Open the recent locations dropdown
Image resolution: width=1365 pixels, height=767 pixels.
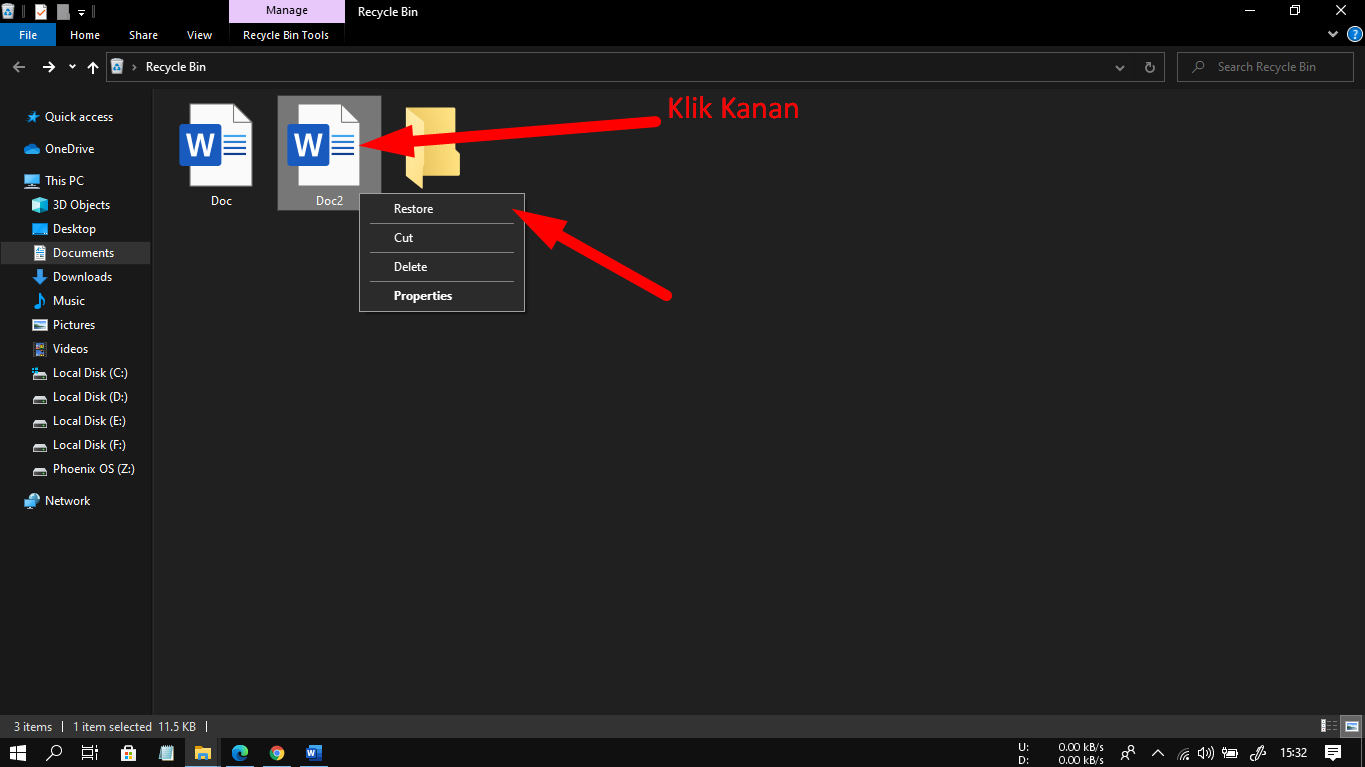pyautogui.click(x=72, y=67)
